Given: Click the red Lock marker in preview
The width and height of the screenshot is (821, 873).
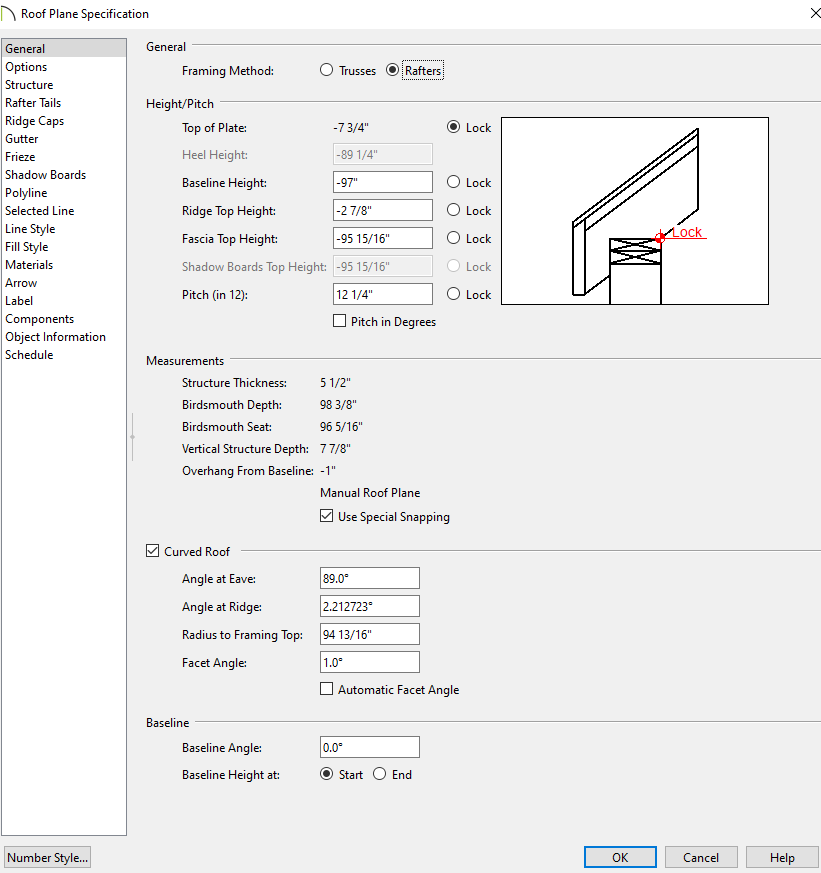Looking at the screenshot, I should (661, 237).
